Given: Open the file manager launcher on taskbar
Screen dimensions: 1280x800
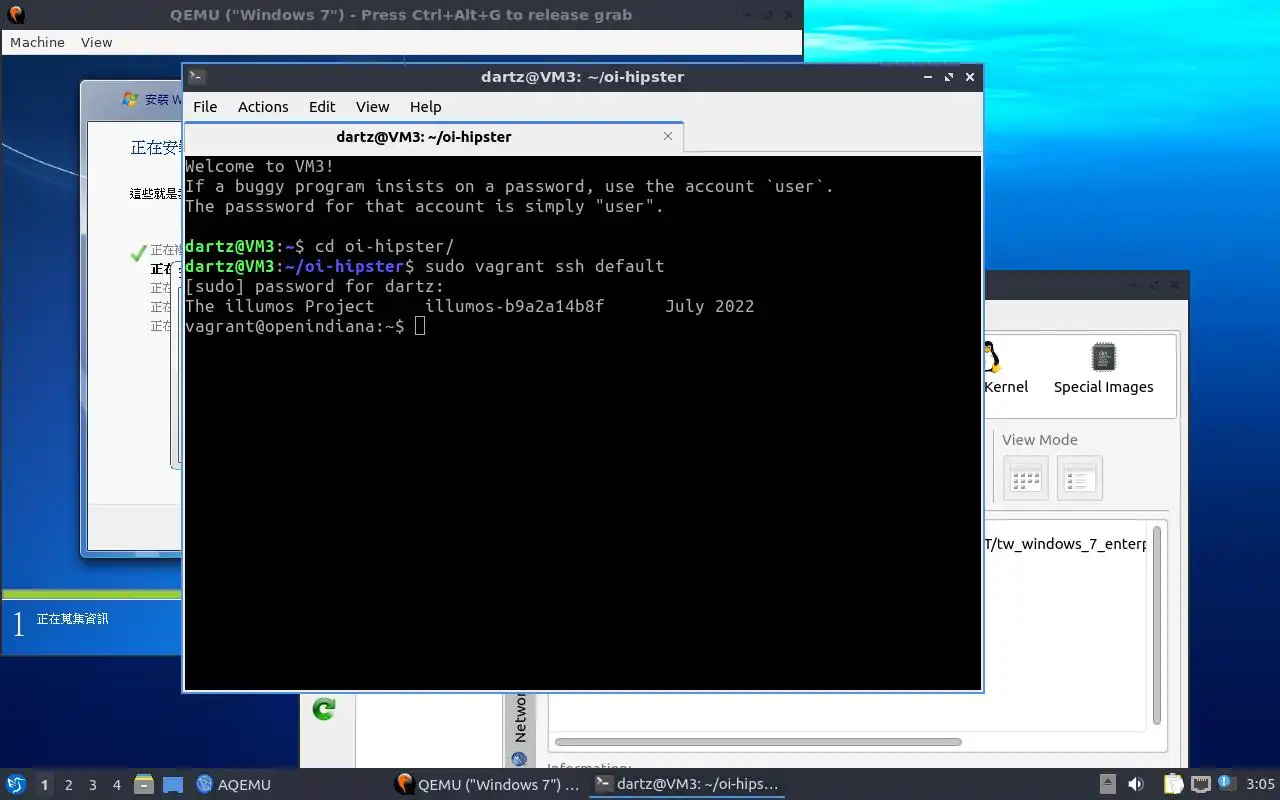Looking at the screenshot, I should pos(143,784).
